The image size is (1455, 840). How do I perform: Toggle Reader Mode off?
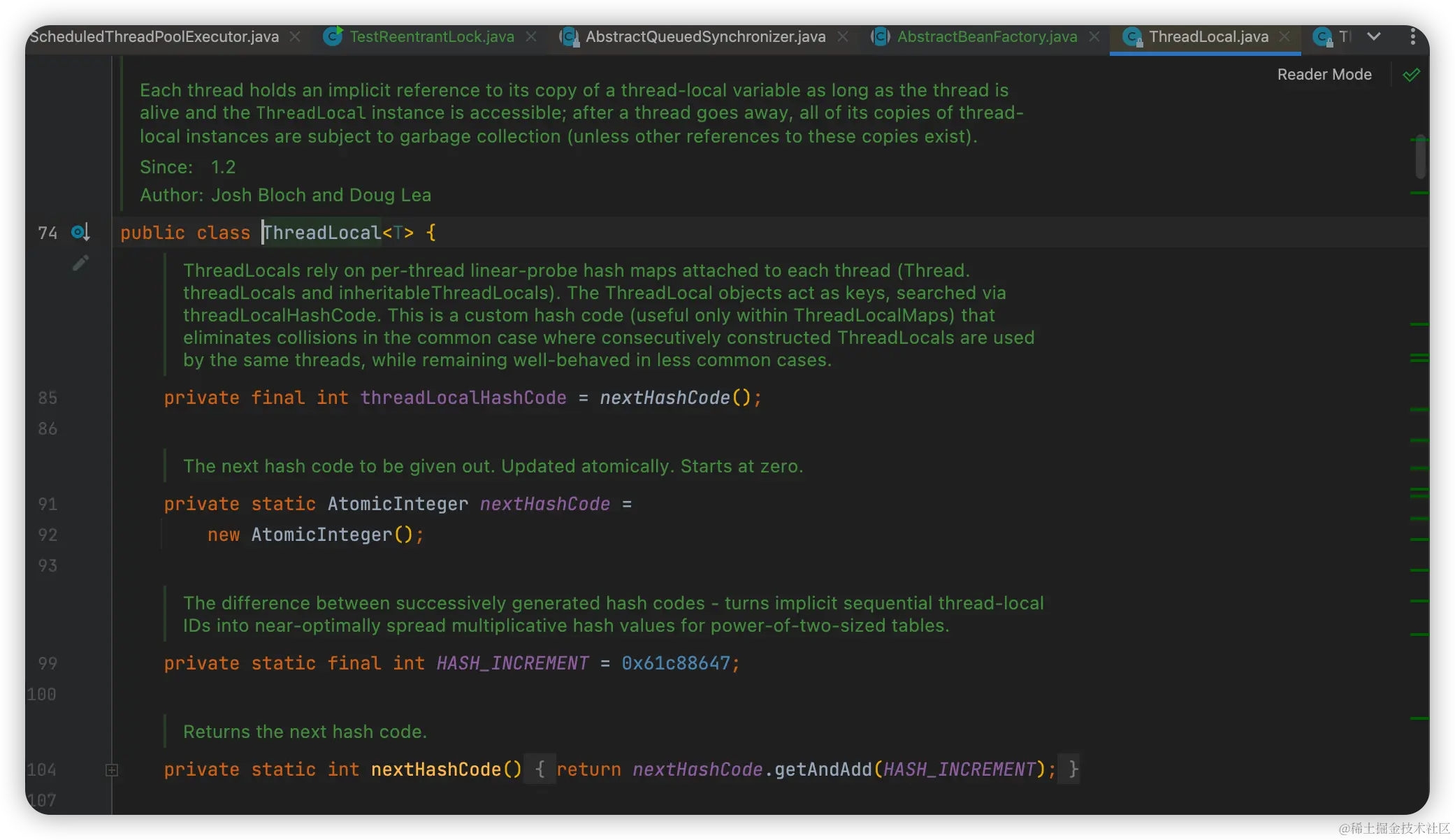click(1324, 75)
